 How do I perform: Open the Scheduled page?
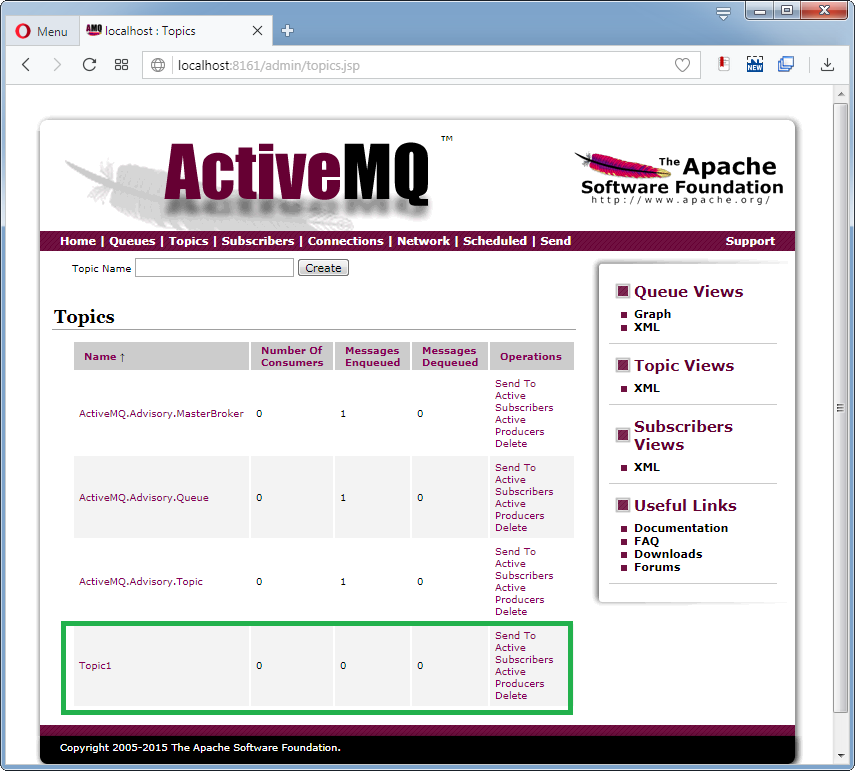(x=495, y=241)
